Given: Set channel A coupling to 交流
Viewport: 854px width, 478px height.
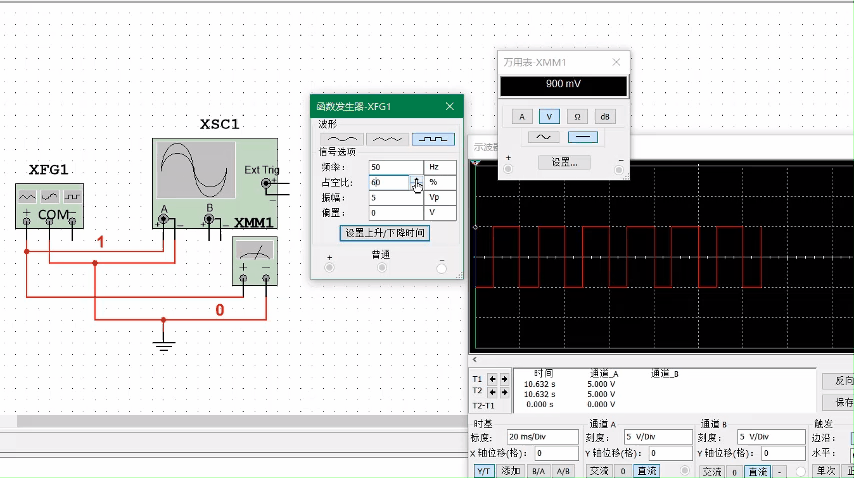Looking at the screenshot, I should [x=599, y=471].
